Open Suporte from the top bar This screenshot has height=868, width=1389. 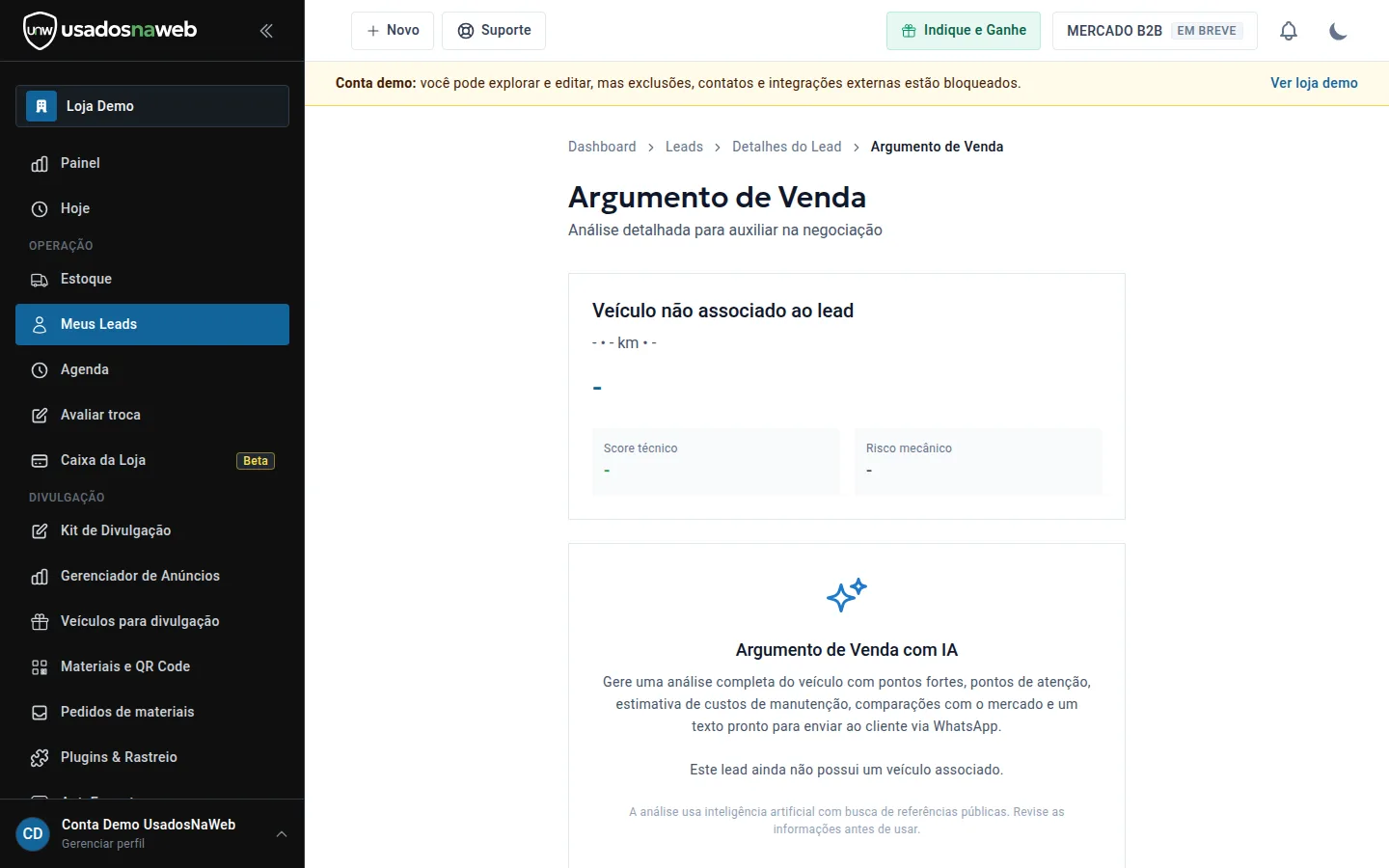494,31
